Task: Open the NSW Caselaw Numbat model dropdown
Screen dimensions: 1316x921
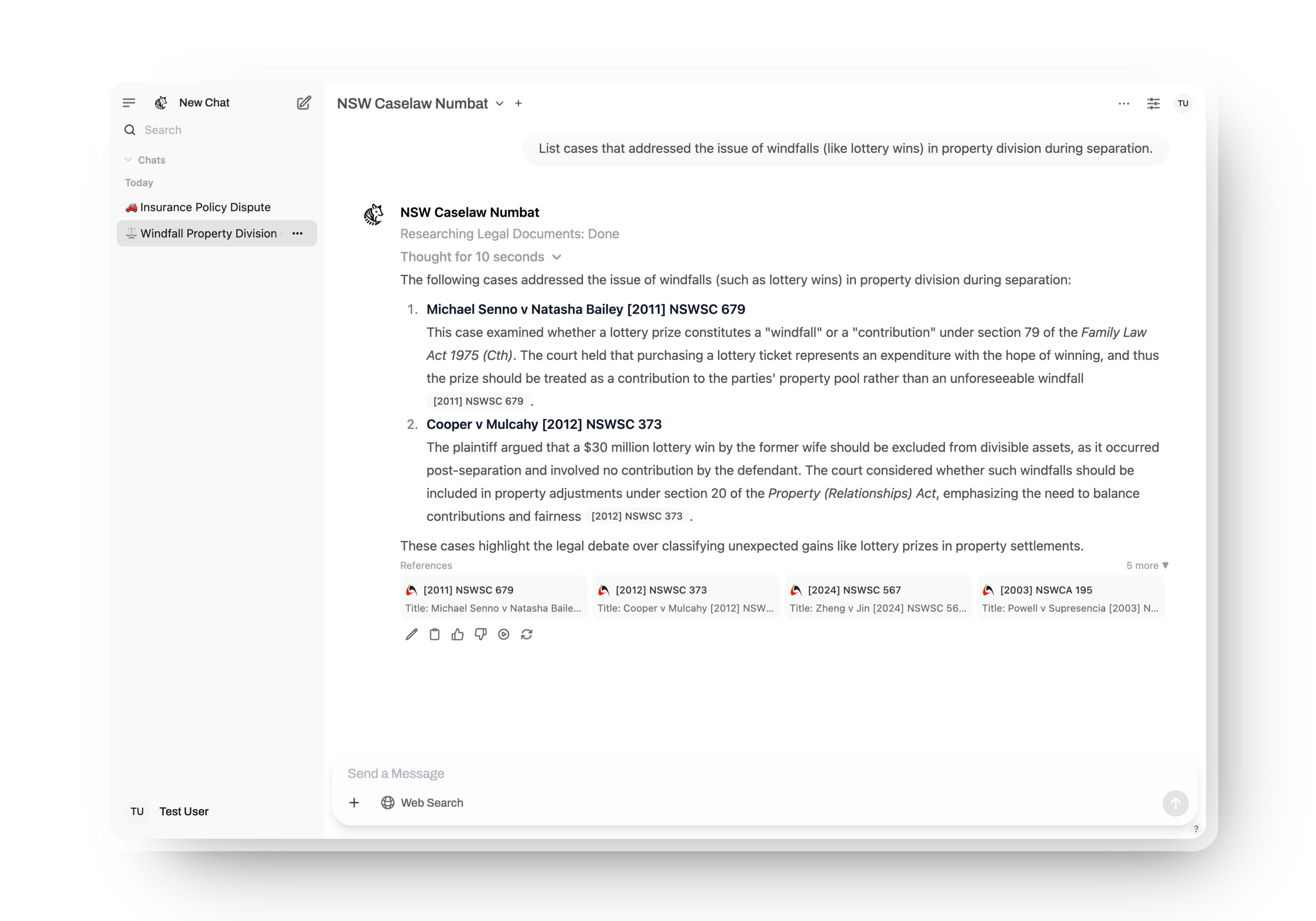Action: click(420, 103)
